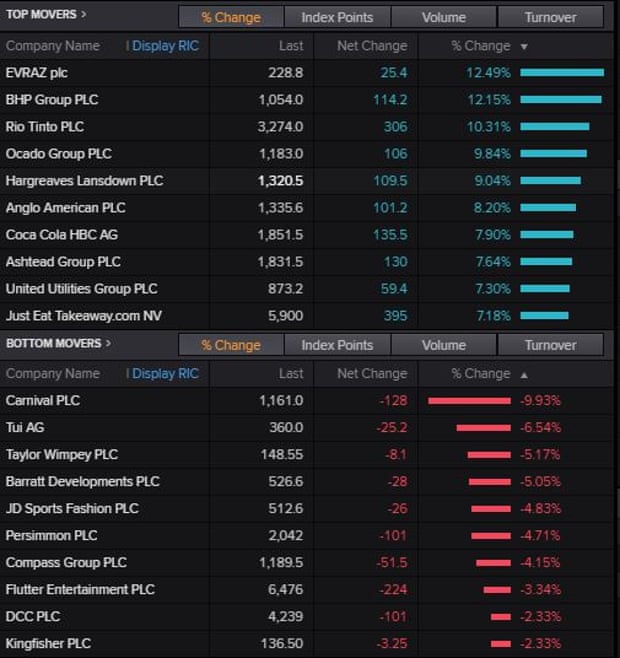
Task: Select the BHP Group PLC row
Action: pyautogui.click(x=306, y=99)
